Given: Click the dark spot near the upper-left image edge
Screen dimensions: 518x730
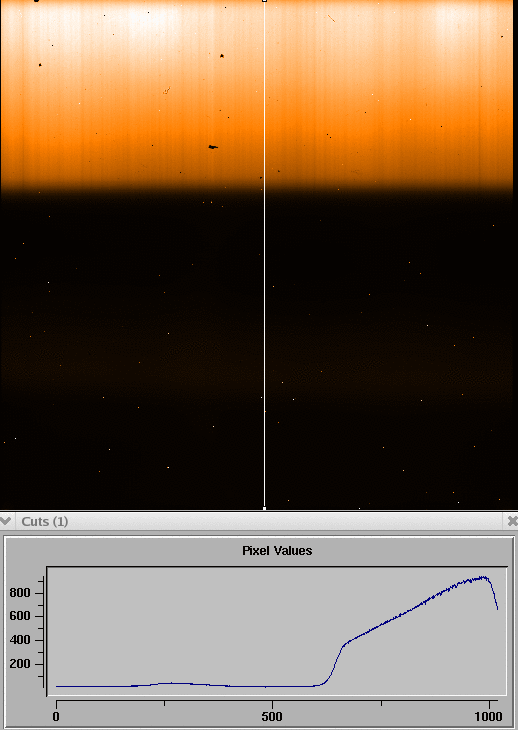Looking at the screenshot, I should [40, 65].
